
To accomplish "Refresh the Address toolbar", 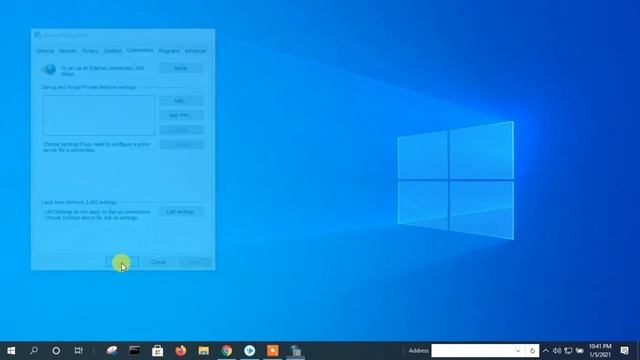I will tap(532, 351).
